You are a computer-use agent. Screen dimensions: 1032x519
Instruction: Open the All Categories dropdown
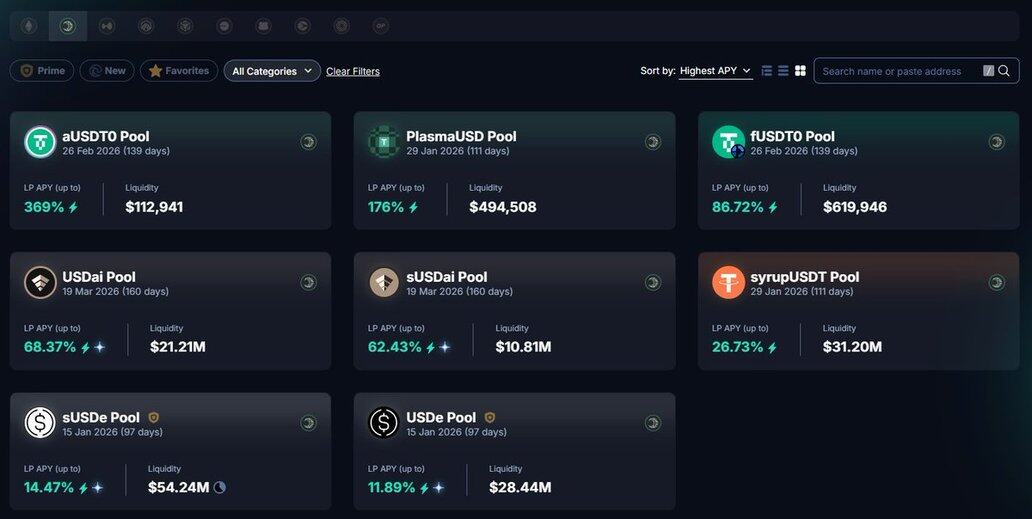pyautogui.click(x=272, y=71)
